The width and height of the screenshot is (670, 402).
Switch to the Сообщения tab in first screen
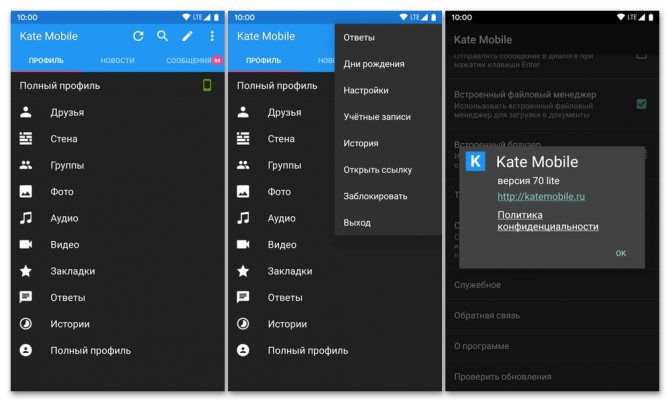pos(189,61)
